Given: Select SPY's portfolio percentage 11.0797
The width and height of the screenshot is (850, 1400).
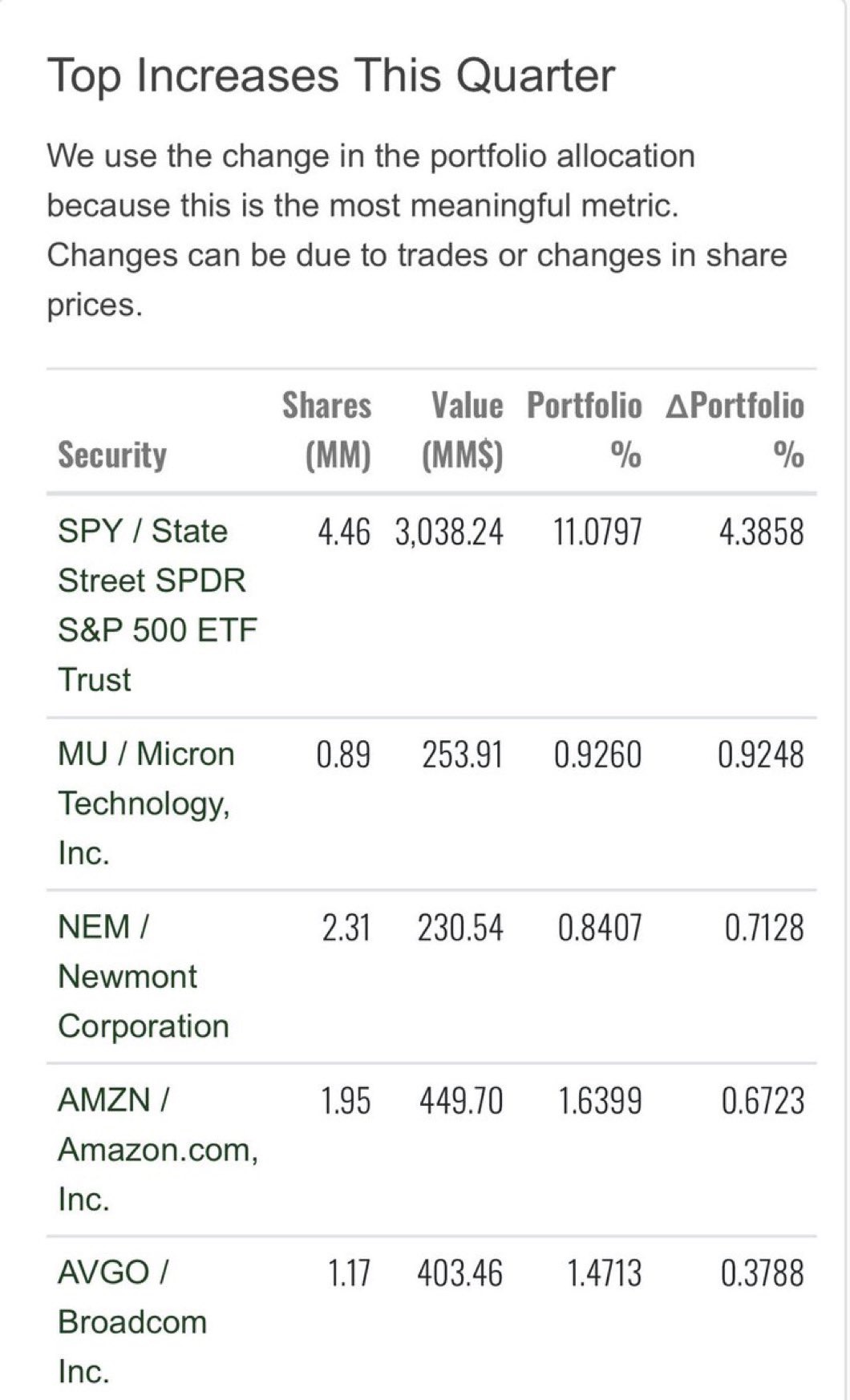Looking at the screenshot, I should point(597,532).
